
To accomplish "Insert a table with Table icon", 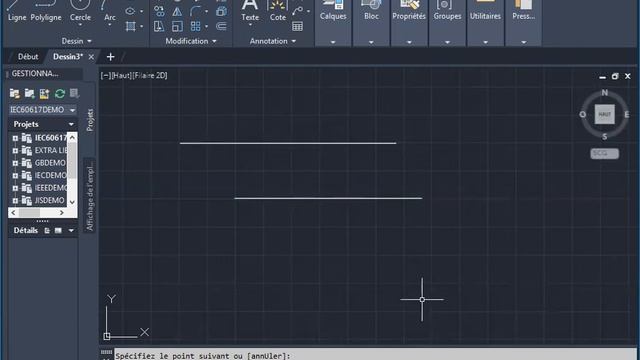I will (298, 27).
